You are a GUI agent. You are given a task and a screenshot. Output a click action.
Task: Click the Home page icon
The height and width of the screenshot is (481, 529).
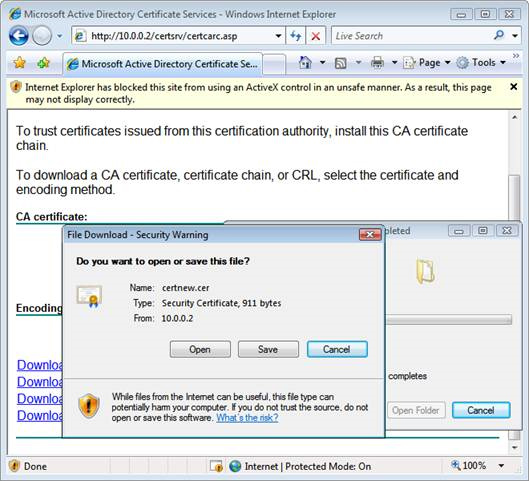click(305, 63)
